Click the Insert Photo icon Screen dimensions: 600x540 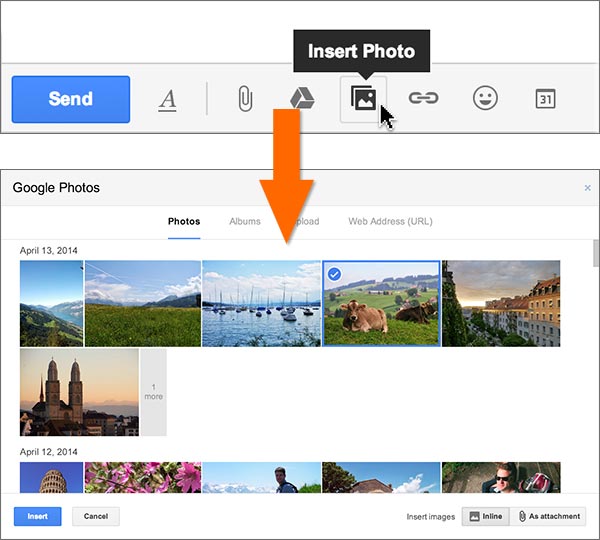364,99
